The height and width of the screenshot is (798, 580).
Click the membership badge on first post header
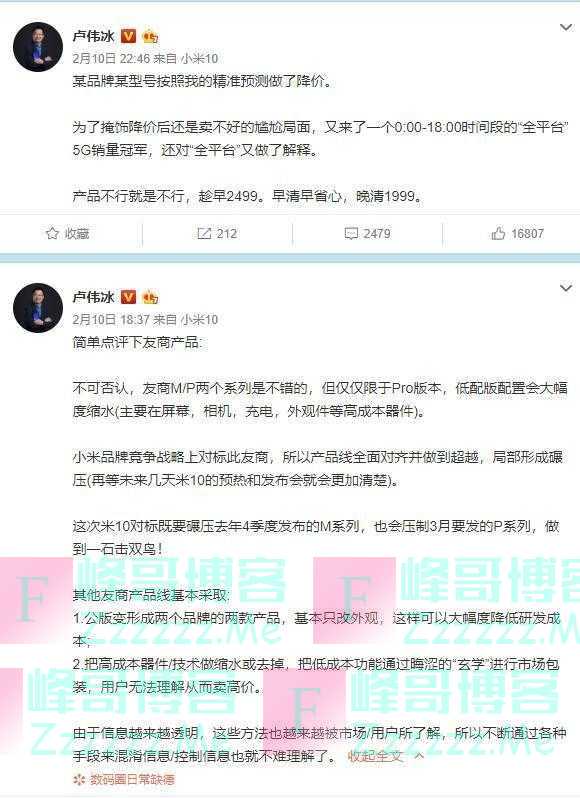150,36
